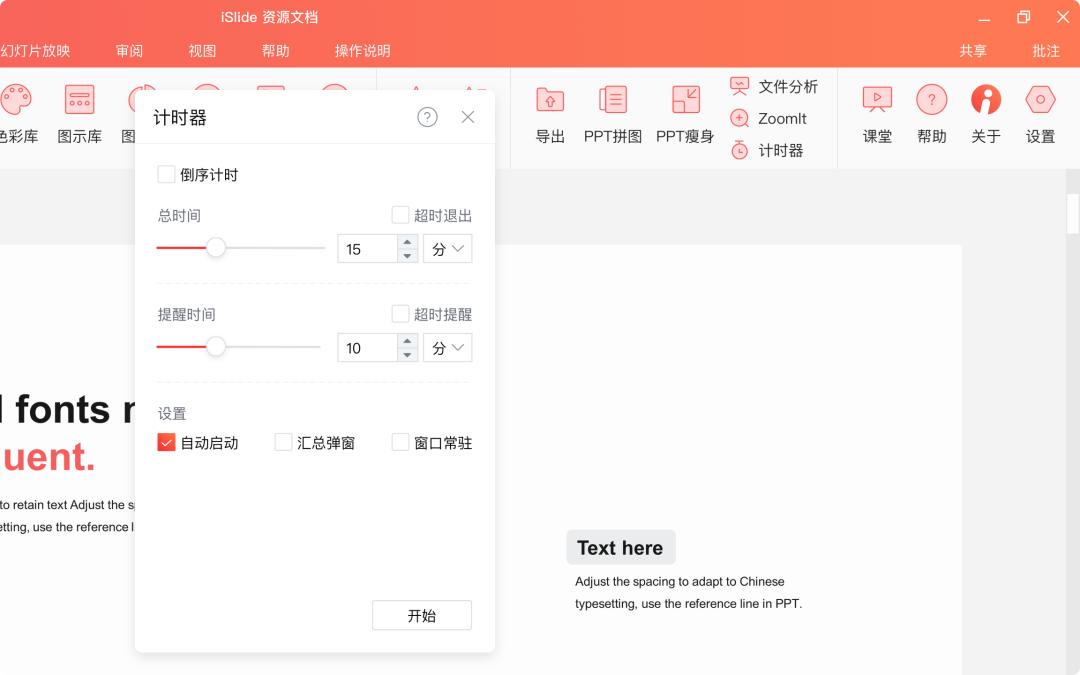Open the 审阅 menu tab
1080x675 pixels.
(x=129, y=51)
